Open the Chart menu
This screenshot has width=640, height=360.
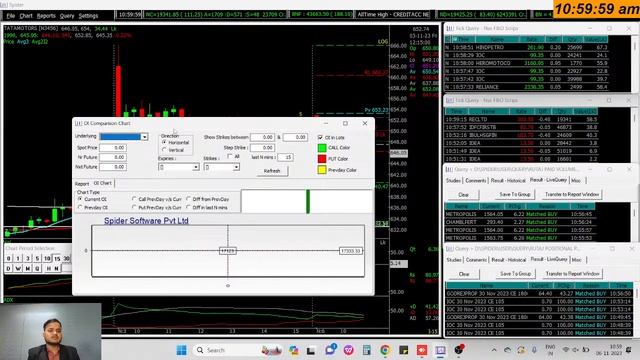pos(26,16)
